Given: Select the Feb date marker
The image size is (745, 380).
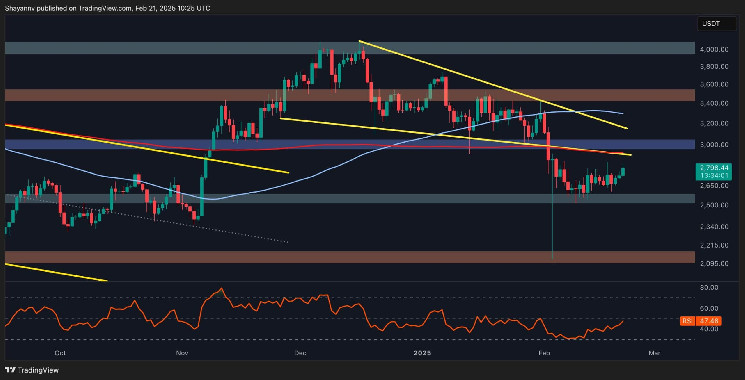Looking at the screenshot, I should 542,353.
